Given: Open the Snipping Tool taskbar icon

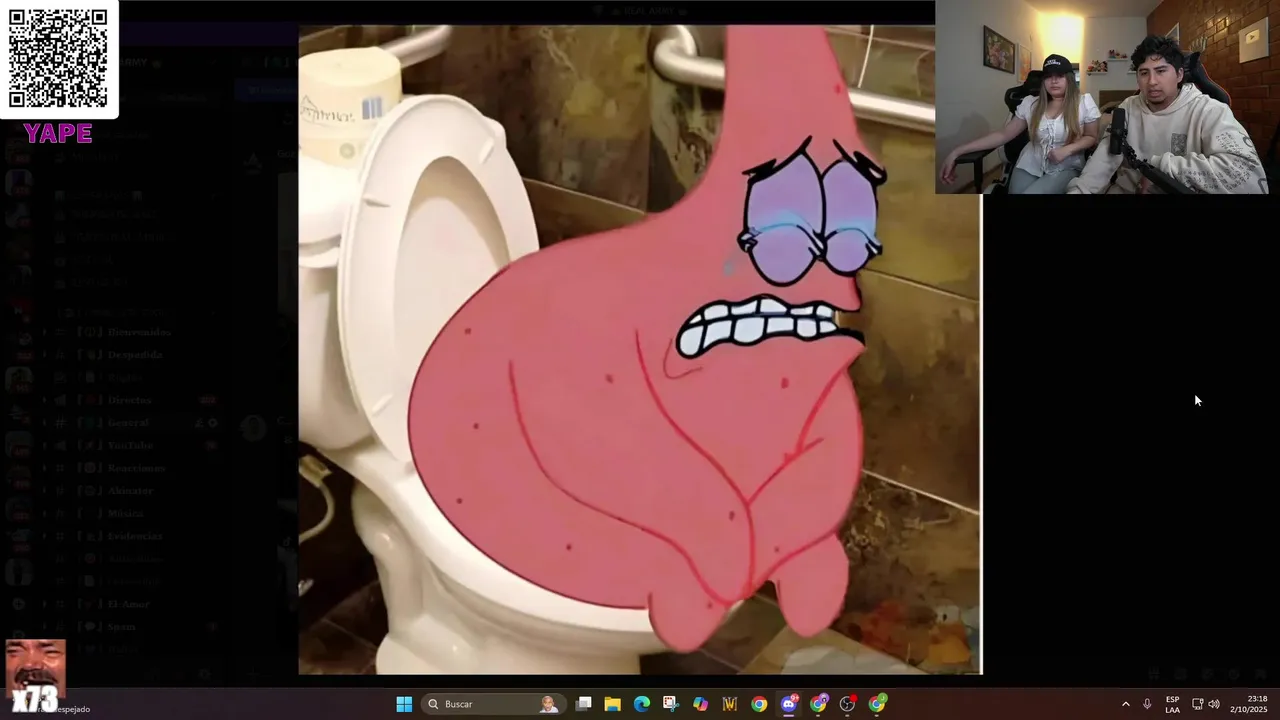Looking at the screenshot, I should coord(671,704).
